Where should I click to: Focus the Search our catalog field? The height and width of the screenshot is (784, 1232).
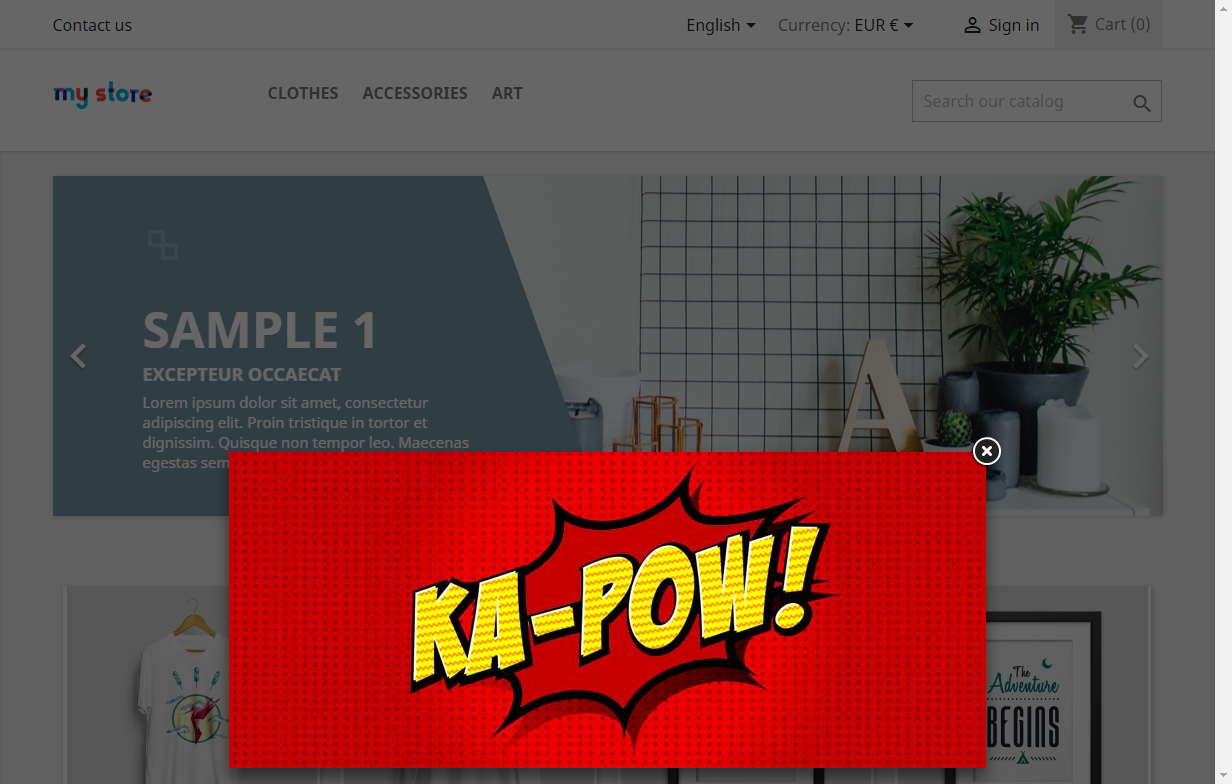(x=1020, y=101)
